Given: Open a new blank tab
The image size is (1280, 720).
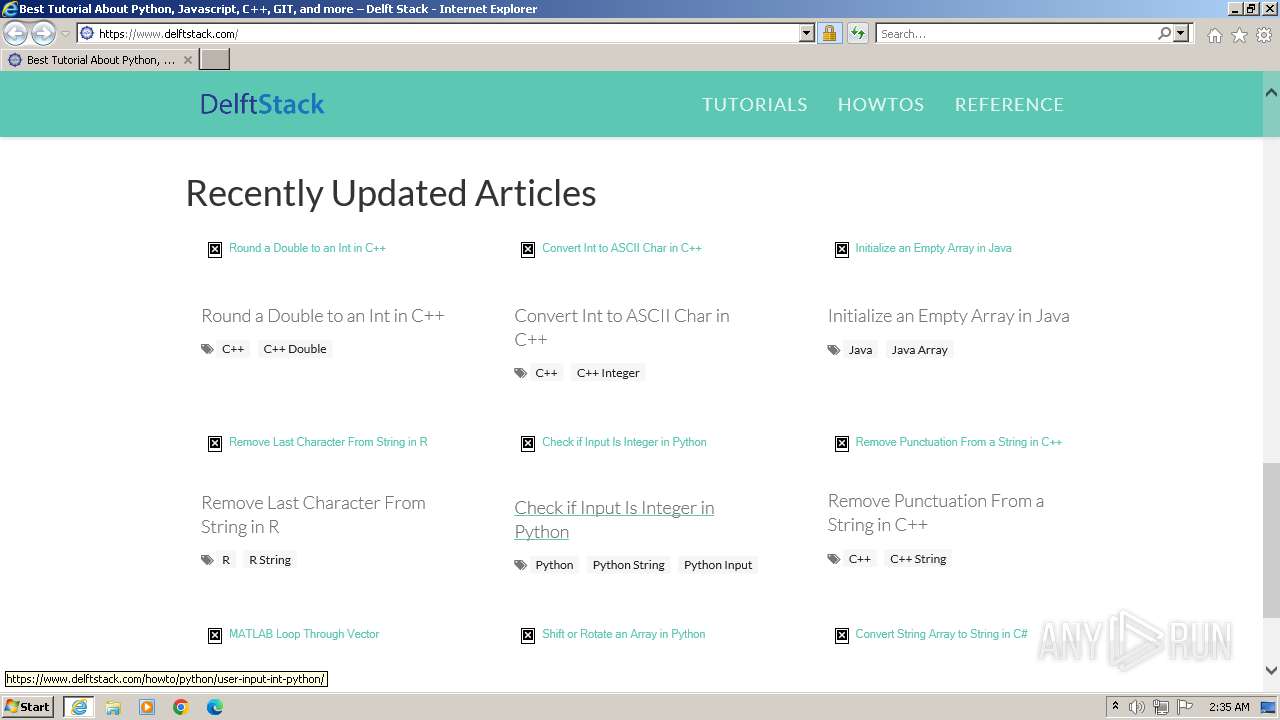Looking at the screenshot, I should point(215,59).
